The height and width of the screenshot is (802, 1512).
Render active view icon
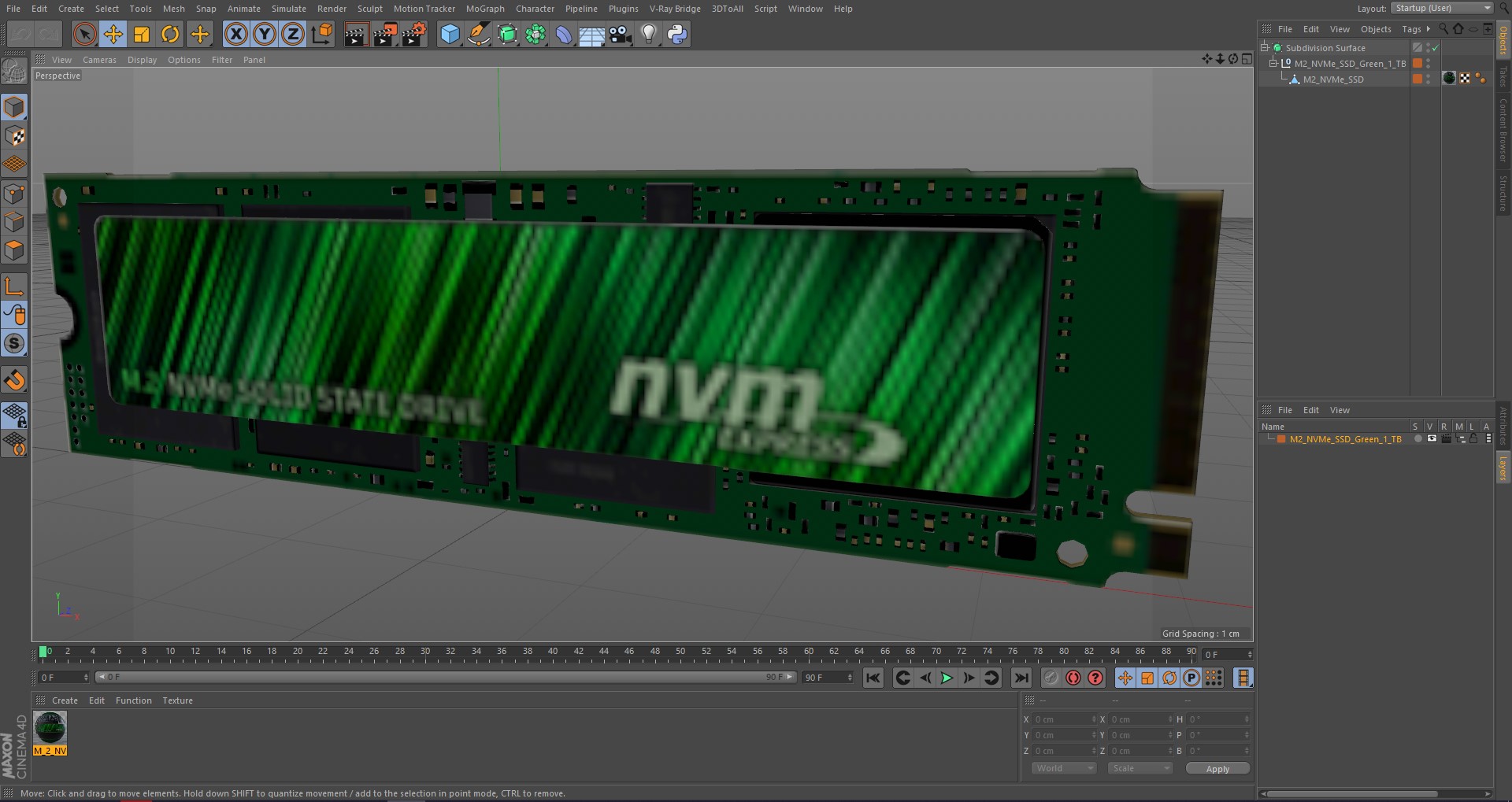pyautogui.click(x=356, y=34)
